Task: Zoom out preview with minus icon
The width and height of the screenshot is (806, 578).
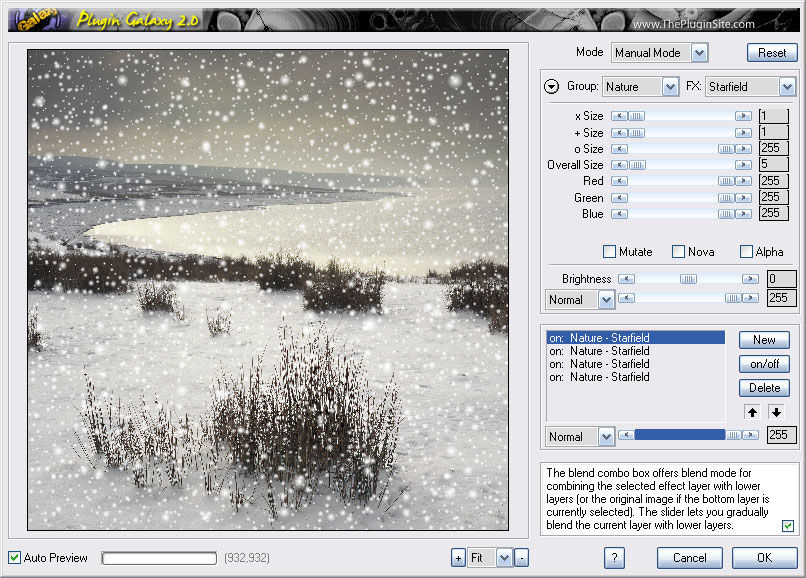Action: click(521, 558)
